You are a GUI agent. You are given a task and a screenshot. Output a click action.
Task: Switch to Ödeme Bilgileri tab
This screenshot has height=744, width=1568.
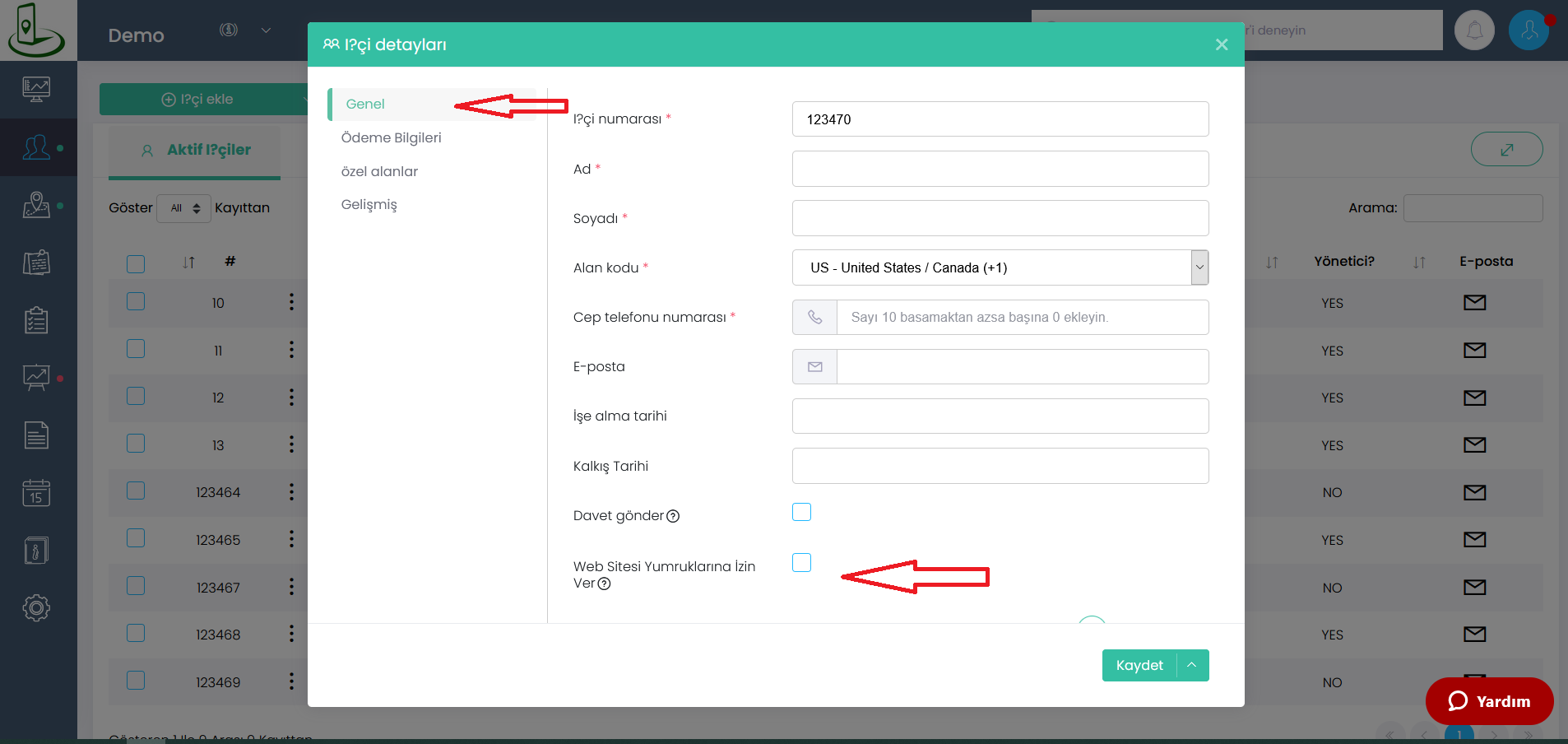coord(391,137)
